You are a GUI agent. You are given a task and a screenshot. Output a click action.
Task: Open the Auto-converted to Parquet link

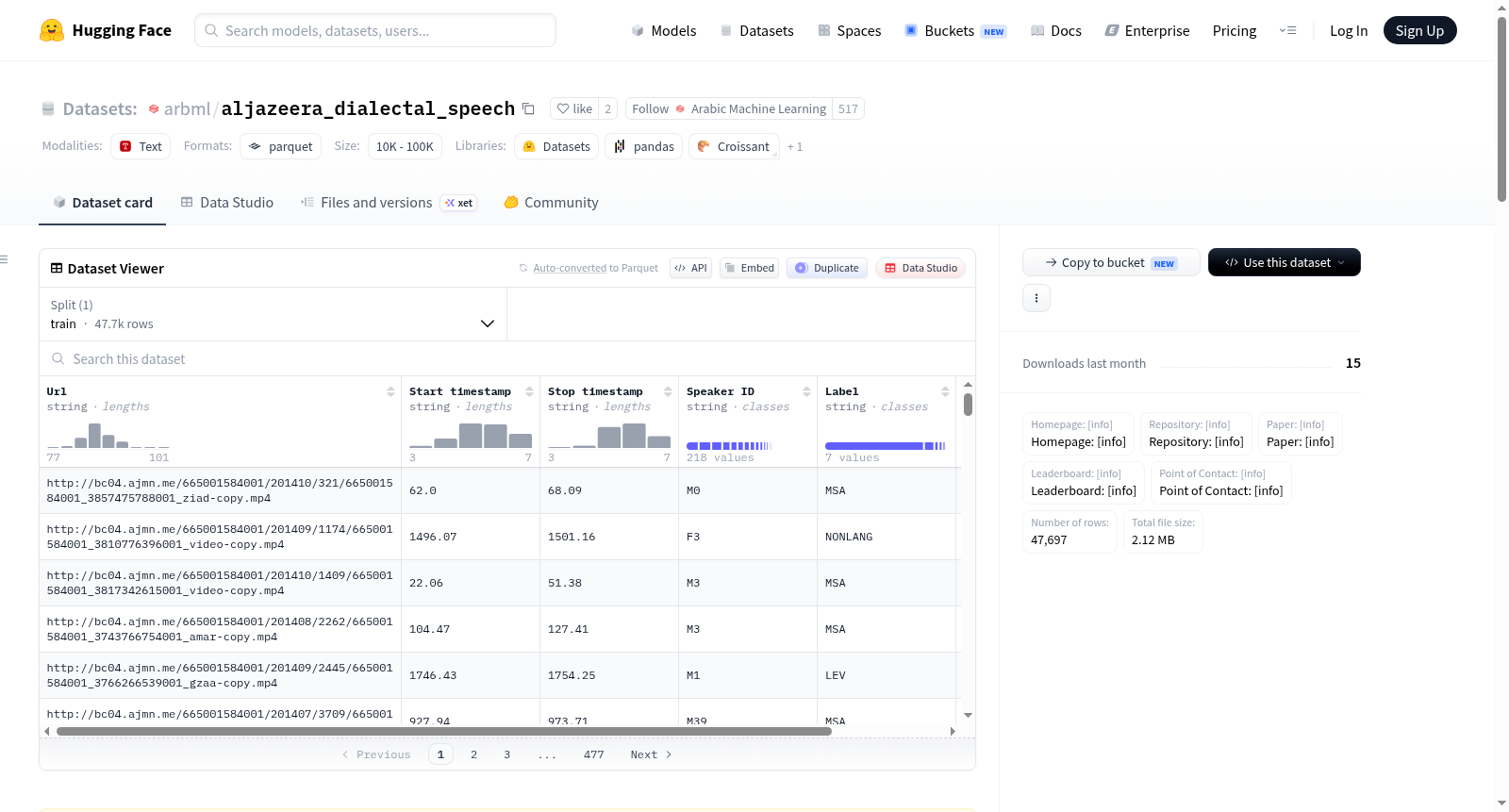coord(595,269)
